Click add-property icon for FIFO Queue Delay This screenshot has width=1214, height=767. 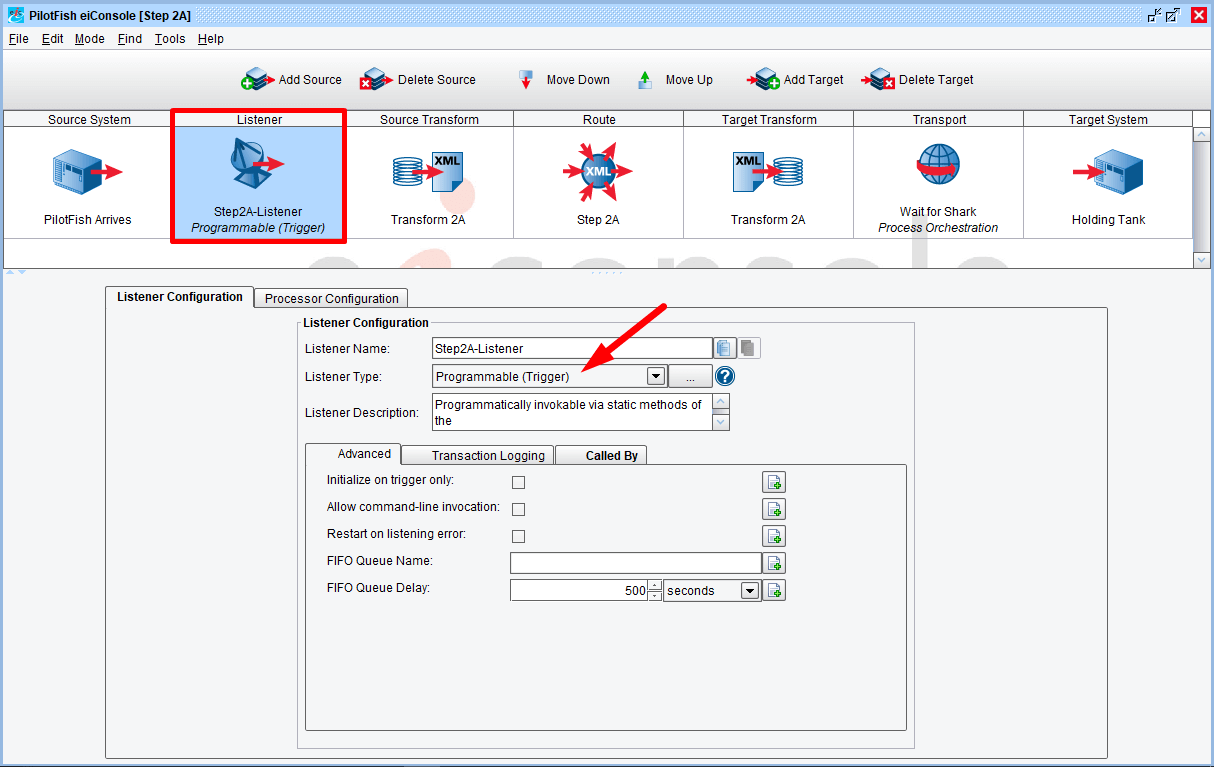[774, 590]
